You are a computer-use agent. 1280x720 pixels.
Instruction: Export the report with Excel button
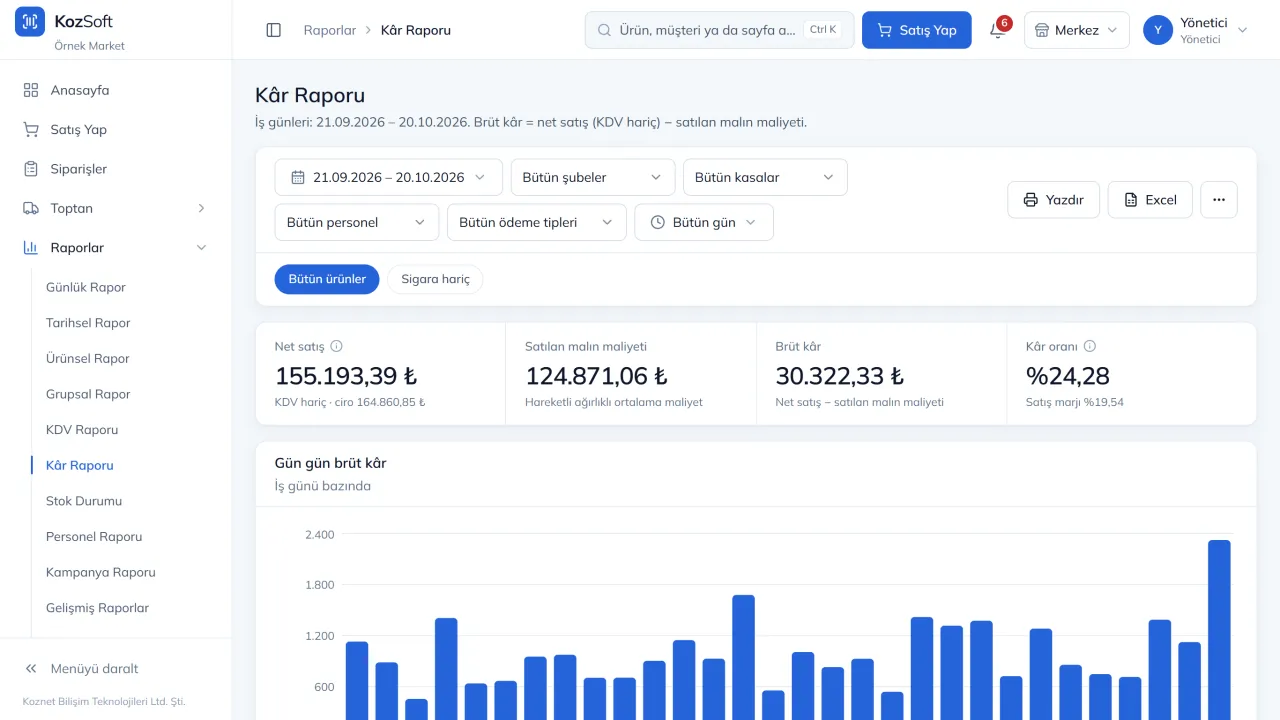point(1150,200)
